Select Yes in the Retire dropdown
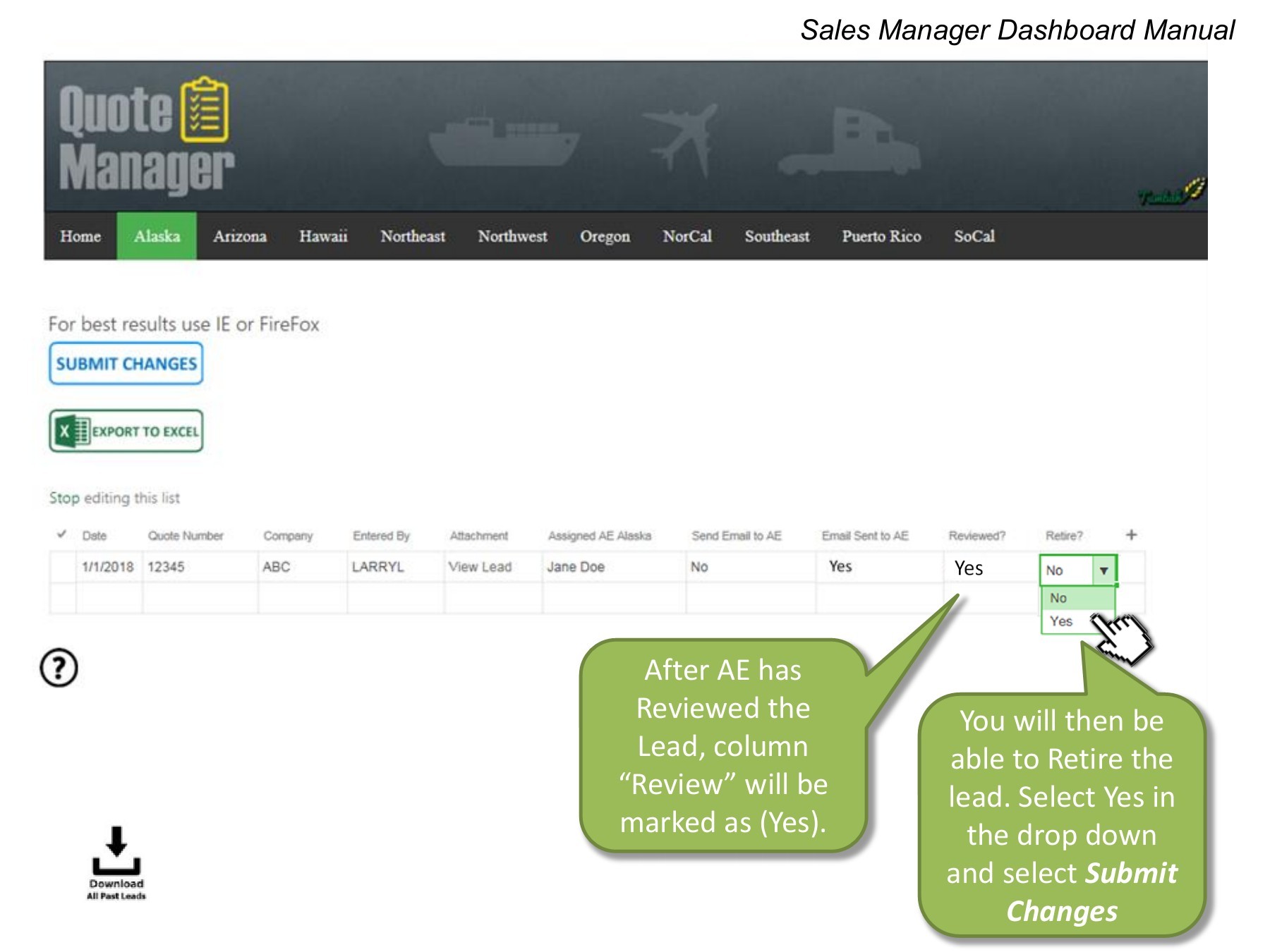 [1060, 621]
